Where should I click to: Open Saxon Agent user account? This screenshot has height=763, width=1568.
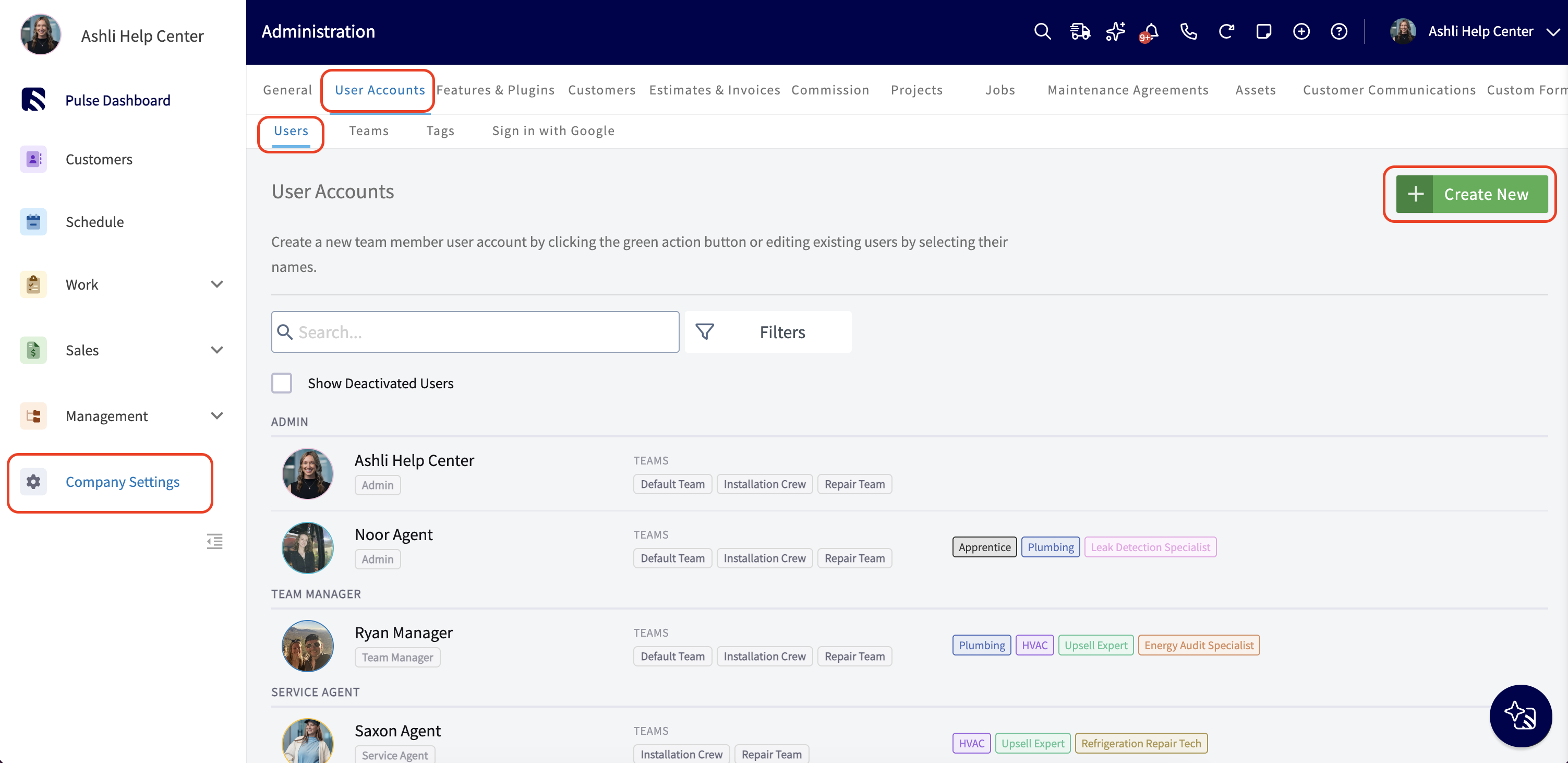[x=397, y=730]
